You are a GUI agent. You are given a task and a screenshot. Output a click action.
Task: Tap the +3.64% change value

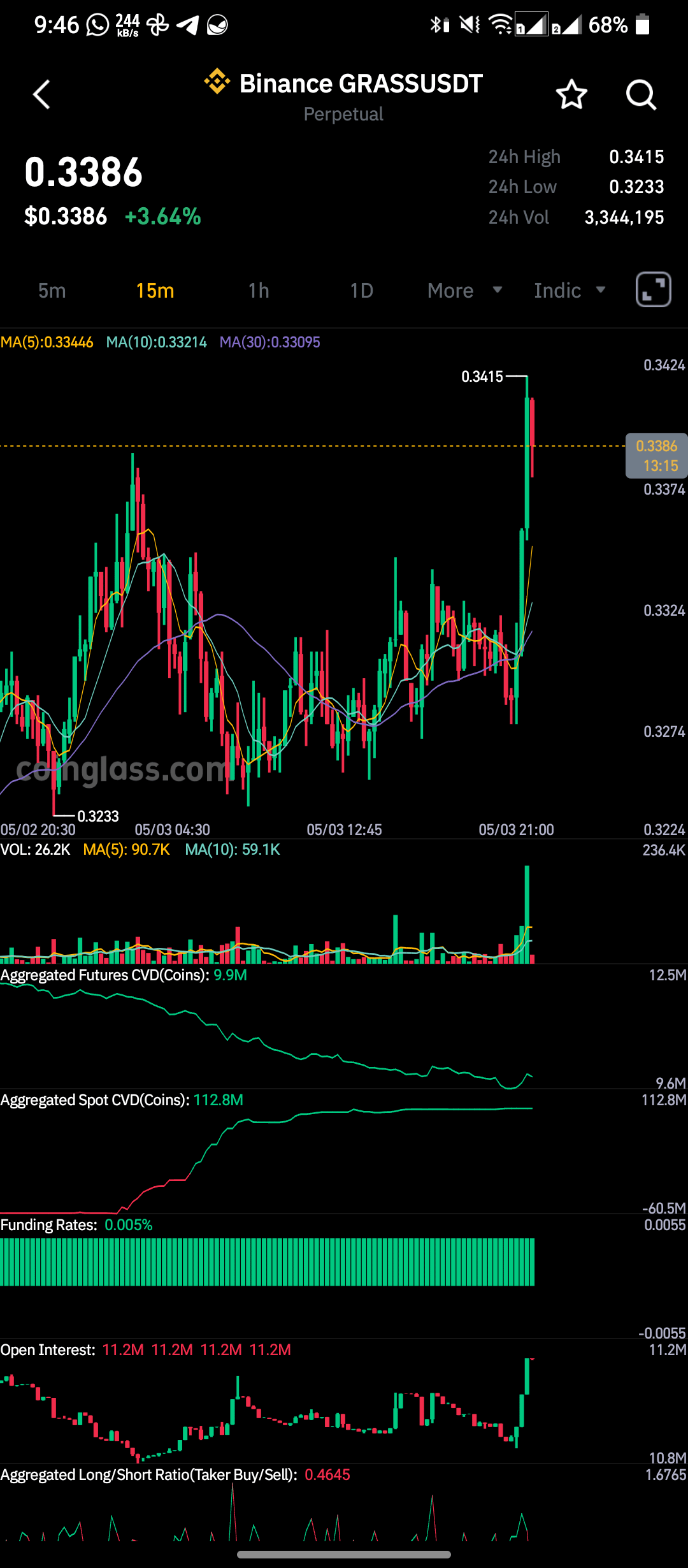pos(163,217)
